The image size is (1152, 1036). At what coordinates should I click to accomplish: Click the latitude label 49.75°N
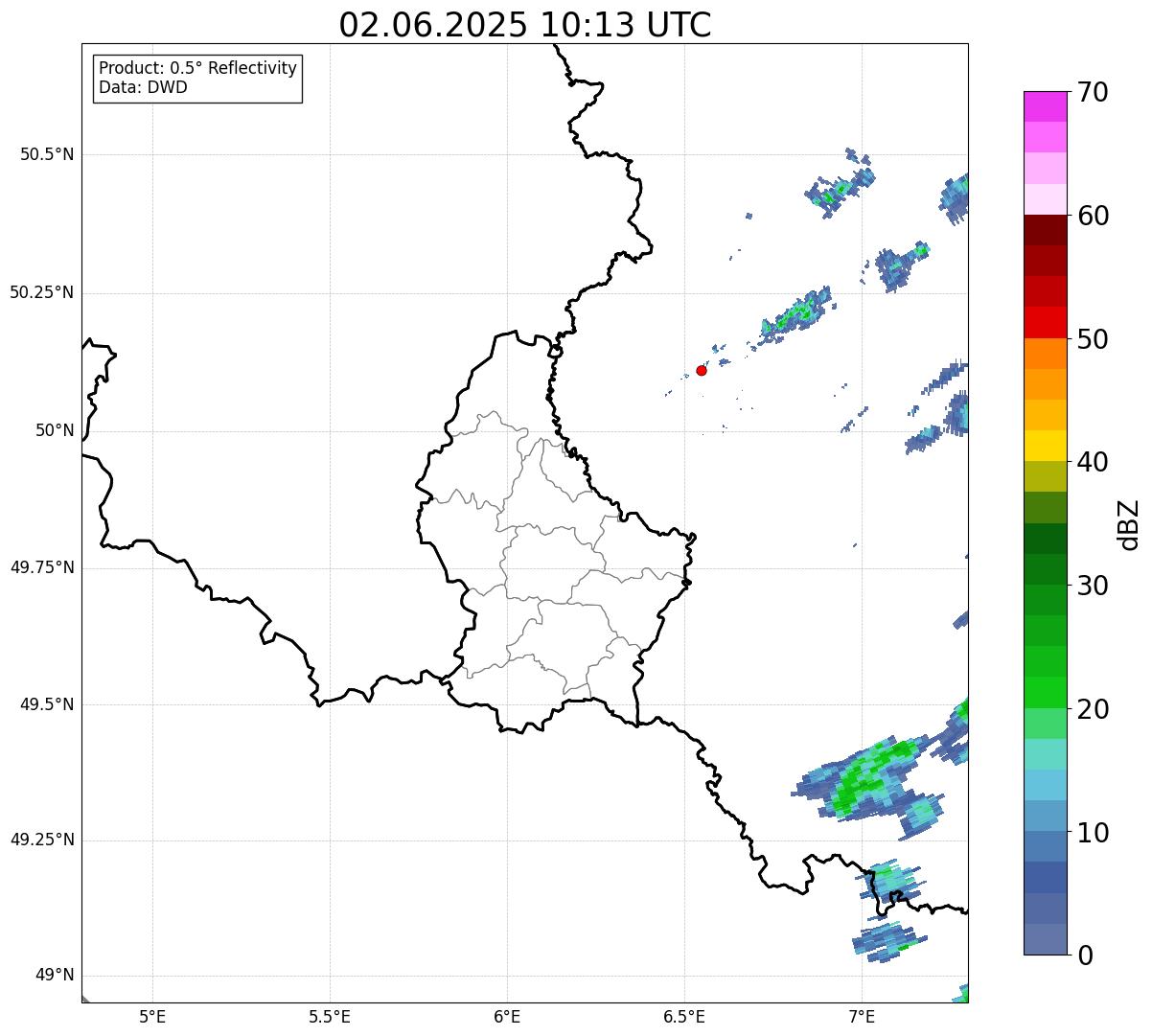[x=42, y=567]
